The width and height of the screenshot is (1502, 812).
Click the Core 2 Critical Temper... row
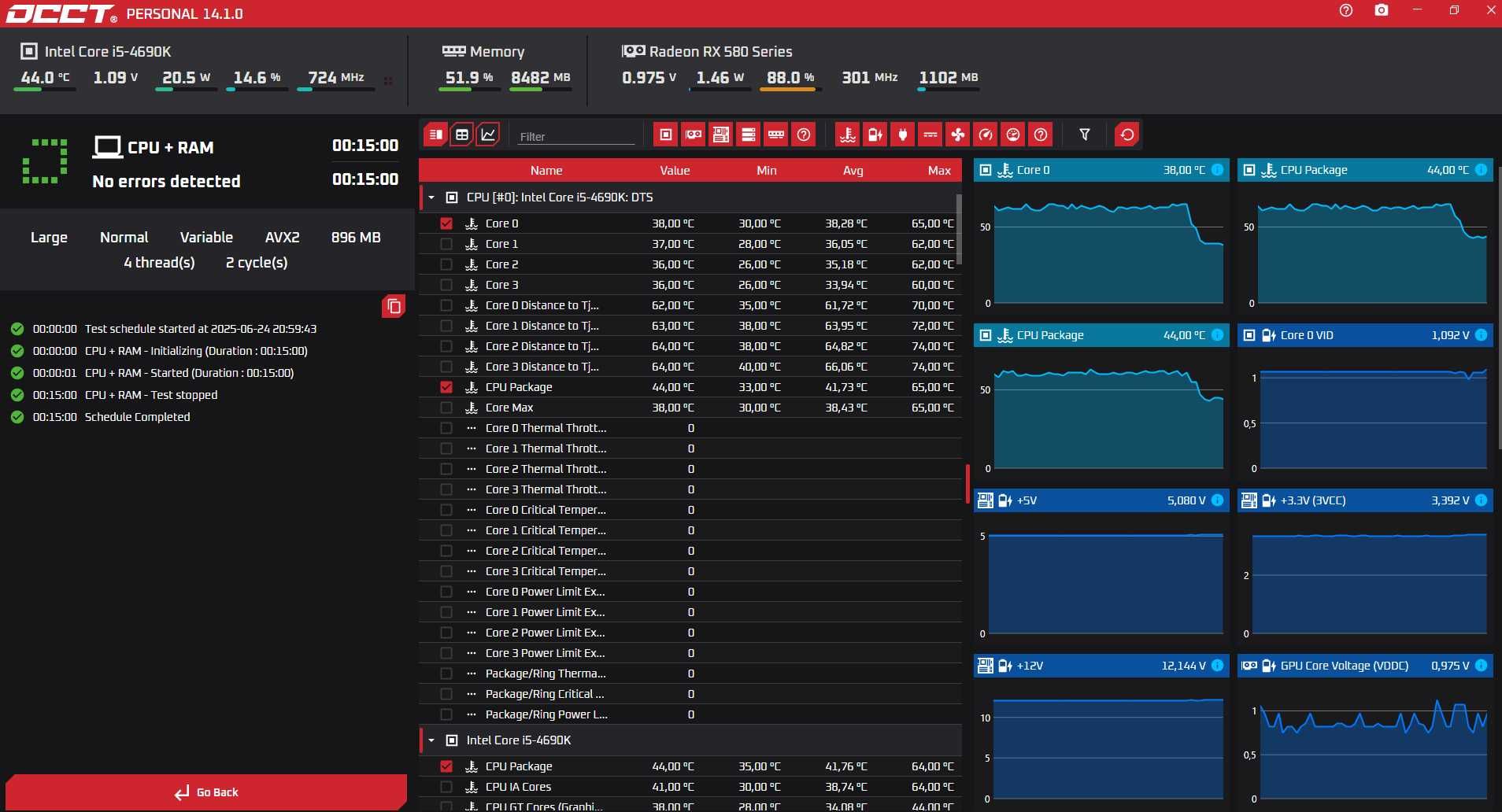coord(690,551)
